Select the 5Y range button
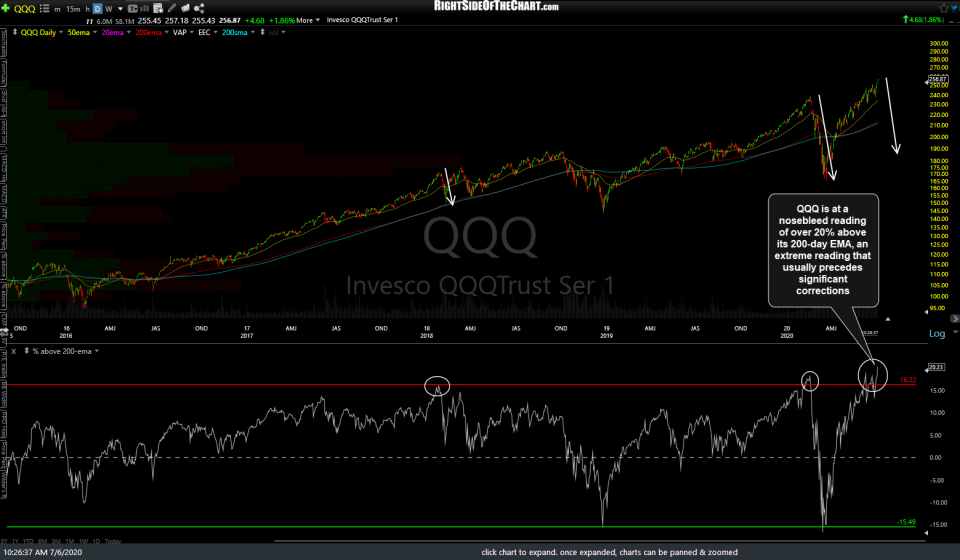This screenshot has height=560, width=960. [4, 541]
